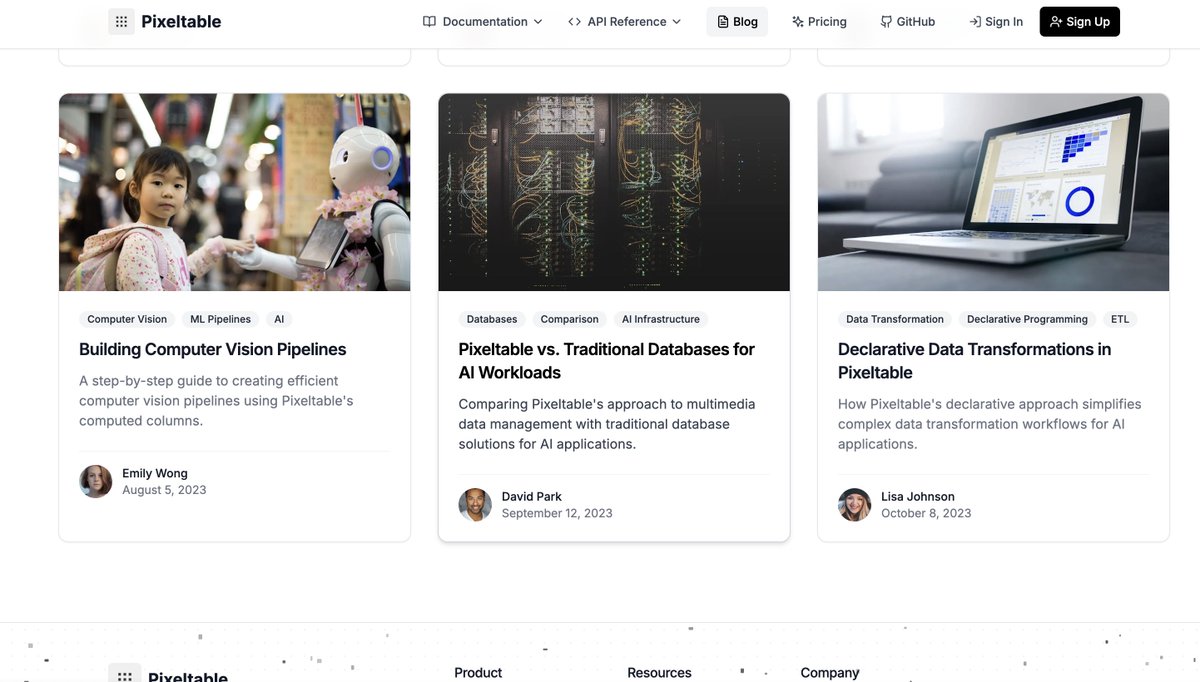Click the date September 12, 2023

point(557,514)
